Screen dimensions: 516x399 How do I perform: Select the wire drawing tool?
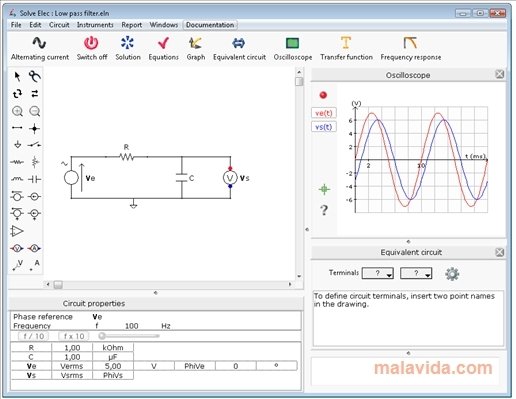tap(17, 128)
